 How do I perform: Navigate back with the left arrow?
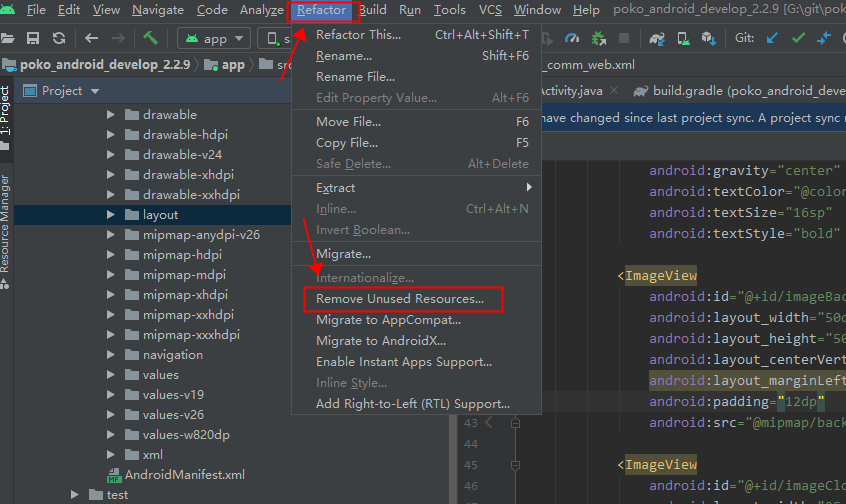click(x=91, y=38)
